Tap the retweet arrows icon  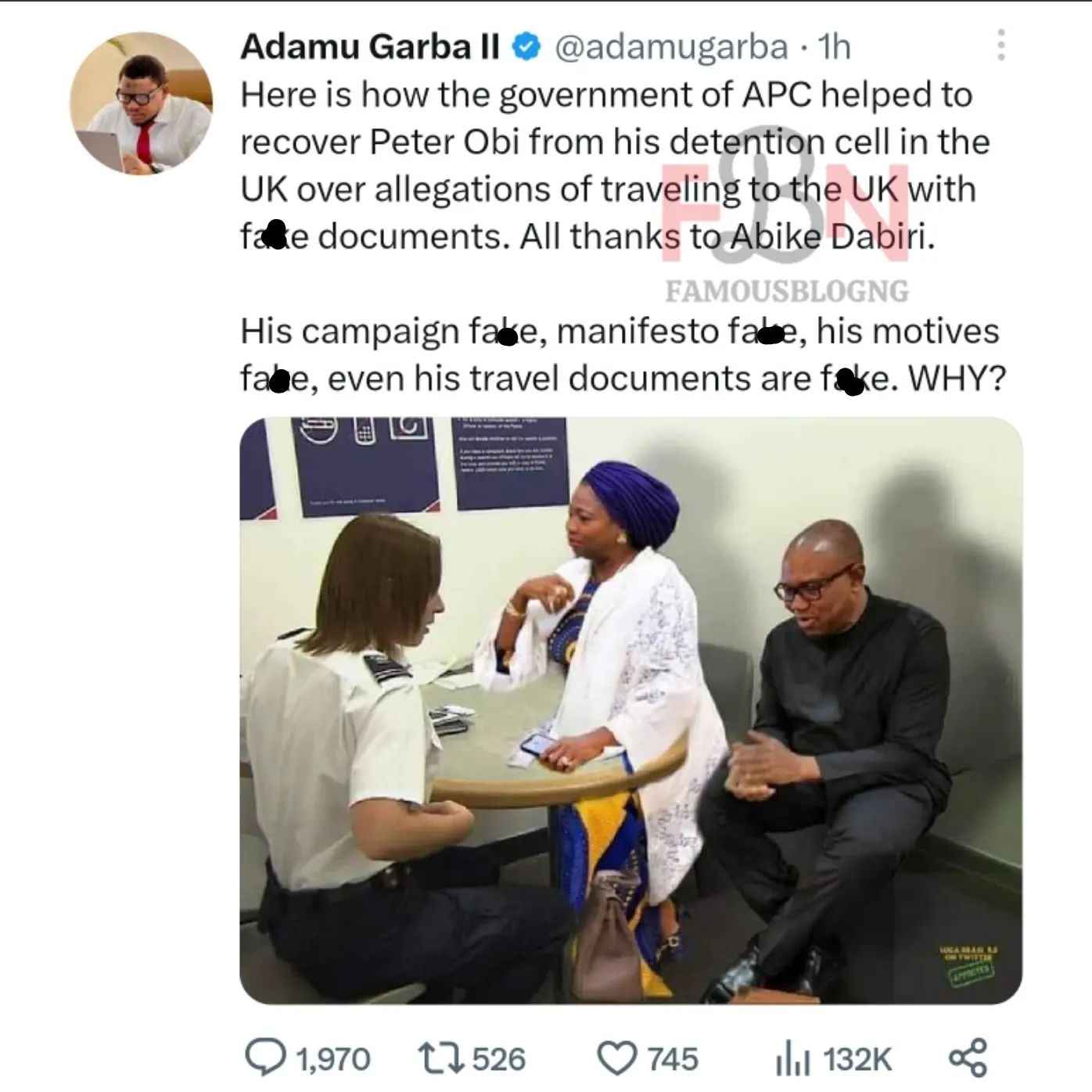(x=442, y=1058)
